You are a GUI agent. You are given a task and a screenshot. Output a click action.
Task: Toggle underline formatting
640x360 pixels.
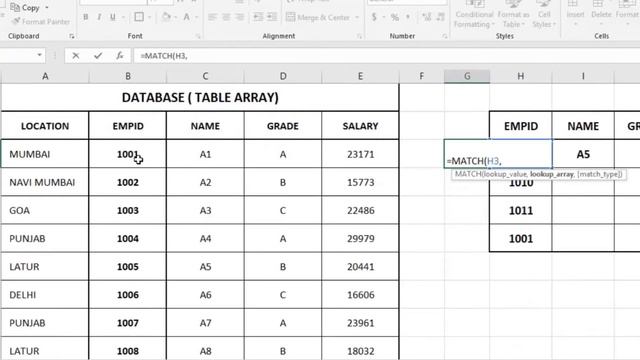point(113,17)
